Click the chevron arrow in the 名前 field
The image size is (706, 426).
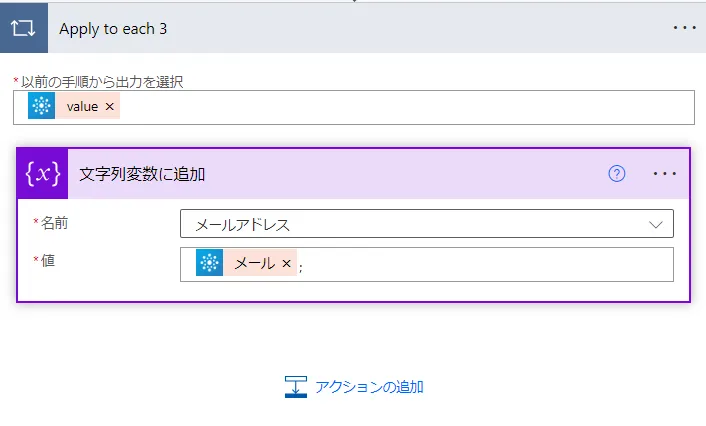656,224
